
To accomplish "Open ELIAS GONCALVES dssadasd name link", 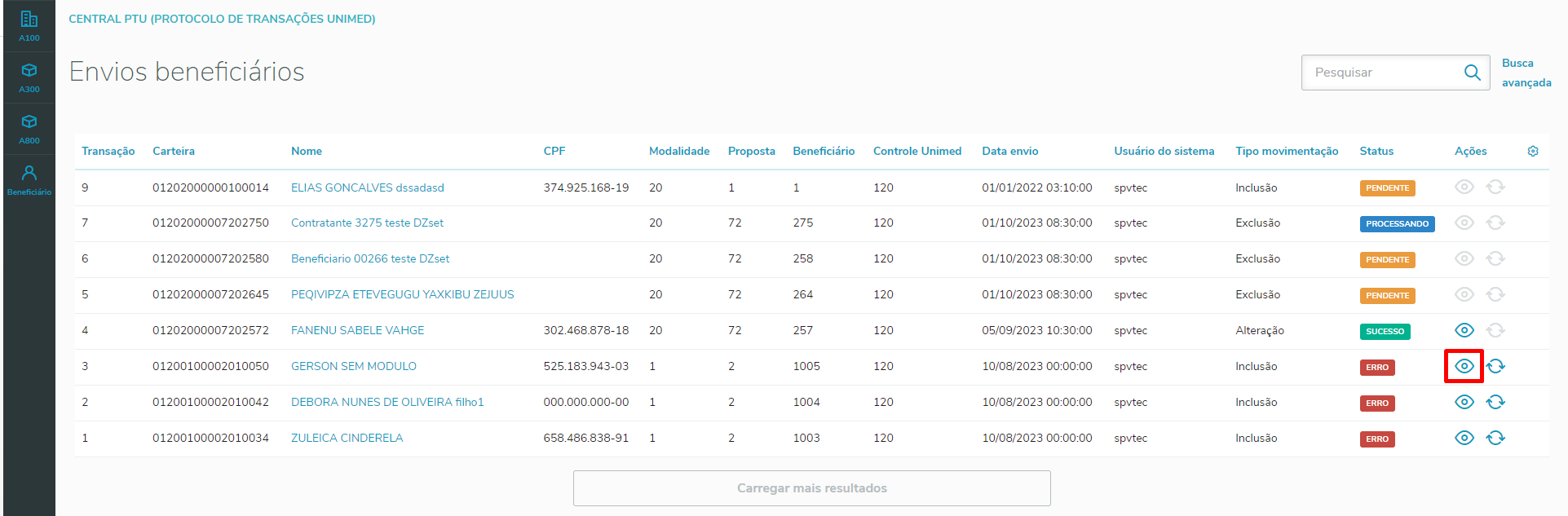I will coord(368,187).
